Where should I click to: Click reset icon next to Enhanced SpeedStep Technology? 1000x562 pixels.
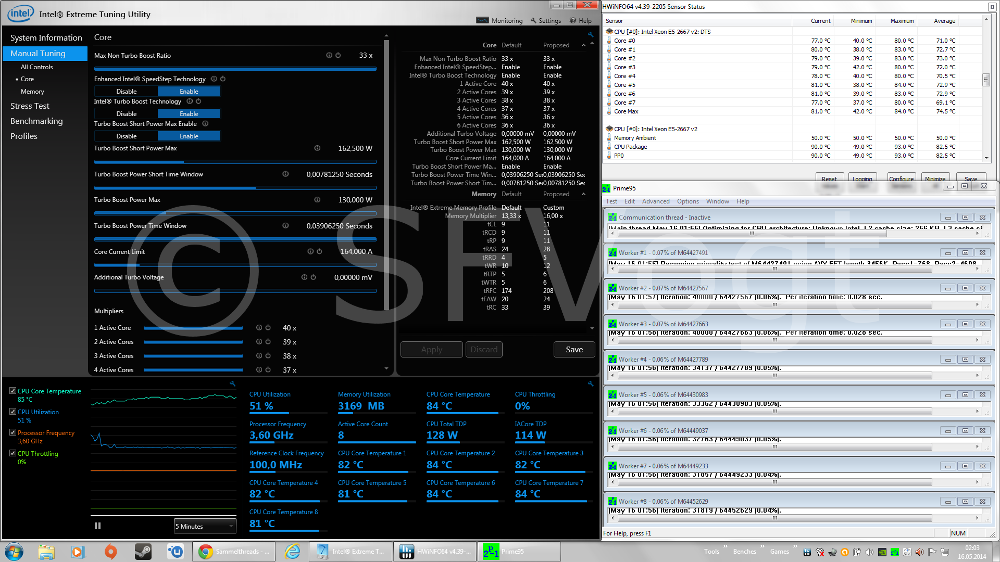pyautogui.click(x=223, y=79)
